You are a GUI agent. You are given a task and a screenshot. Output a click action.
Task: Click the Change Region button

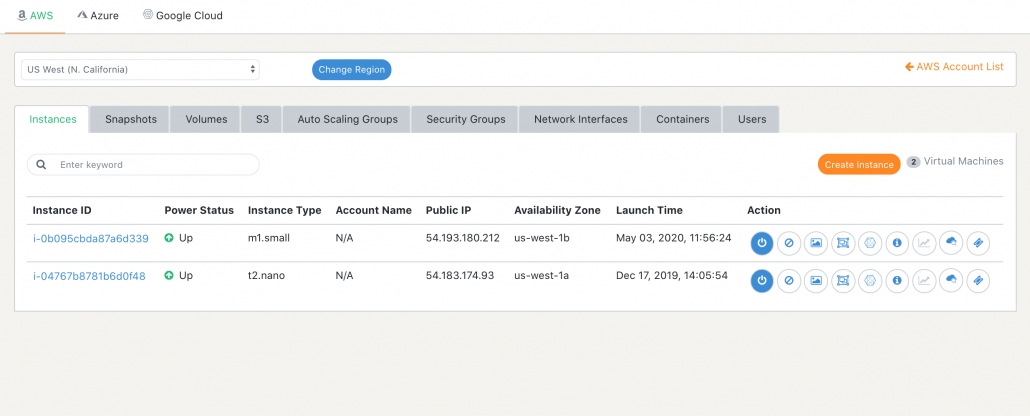pyautogui.click(x=351, y=70)
